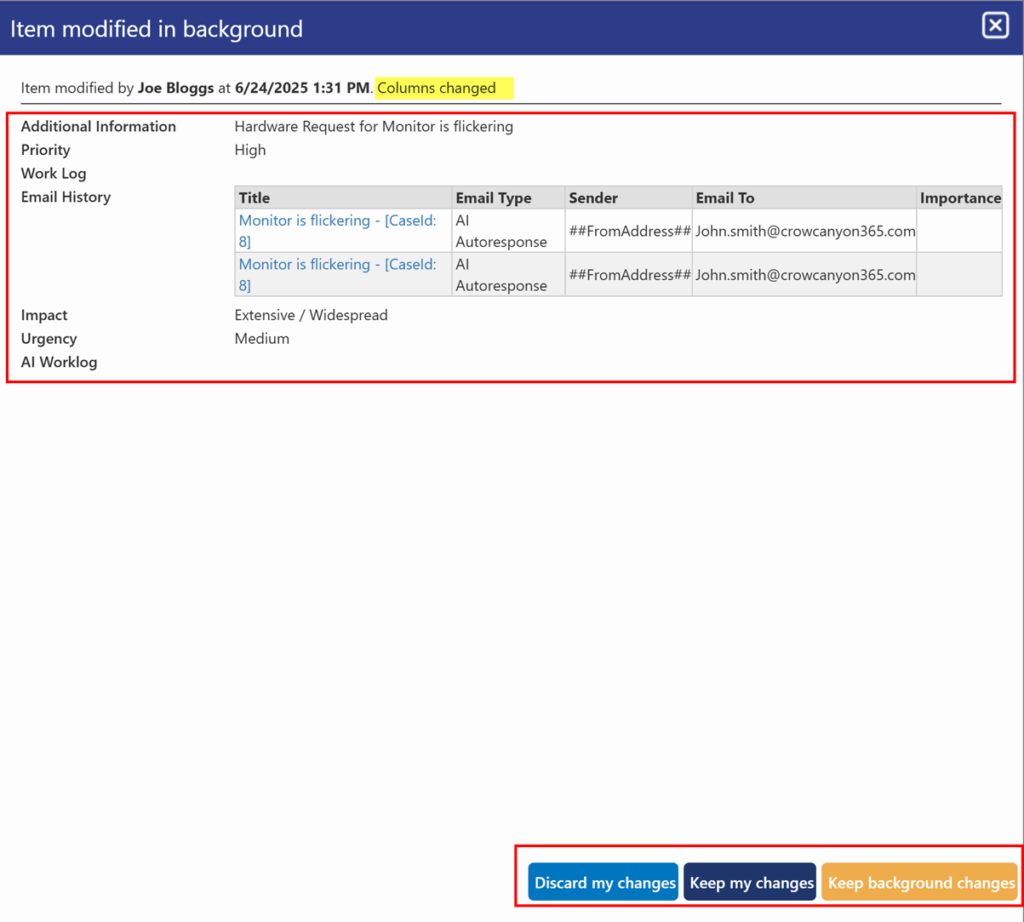Viewport: 1024px width, 922px height.
Task: Click the Importance column header
Action: pos(960,198)
